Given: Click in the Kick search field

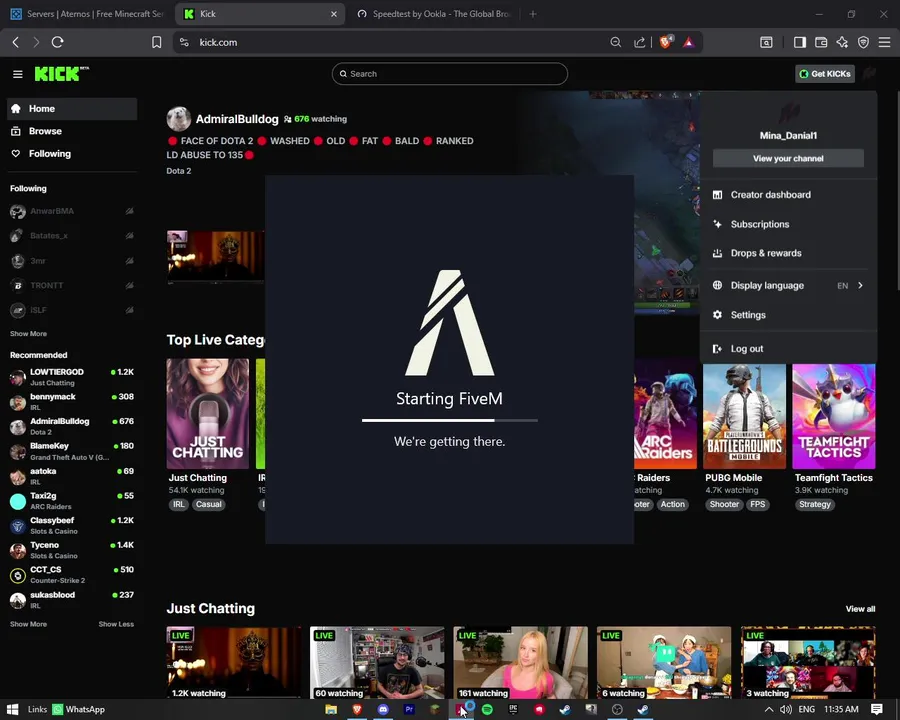Looking at the screenshot, I should pos(449,73).
